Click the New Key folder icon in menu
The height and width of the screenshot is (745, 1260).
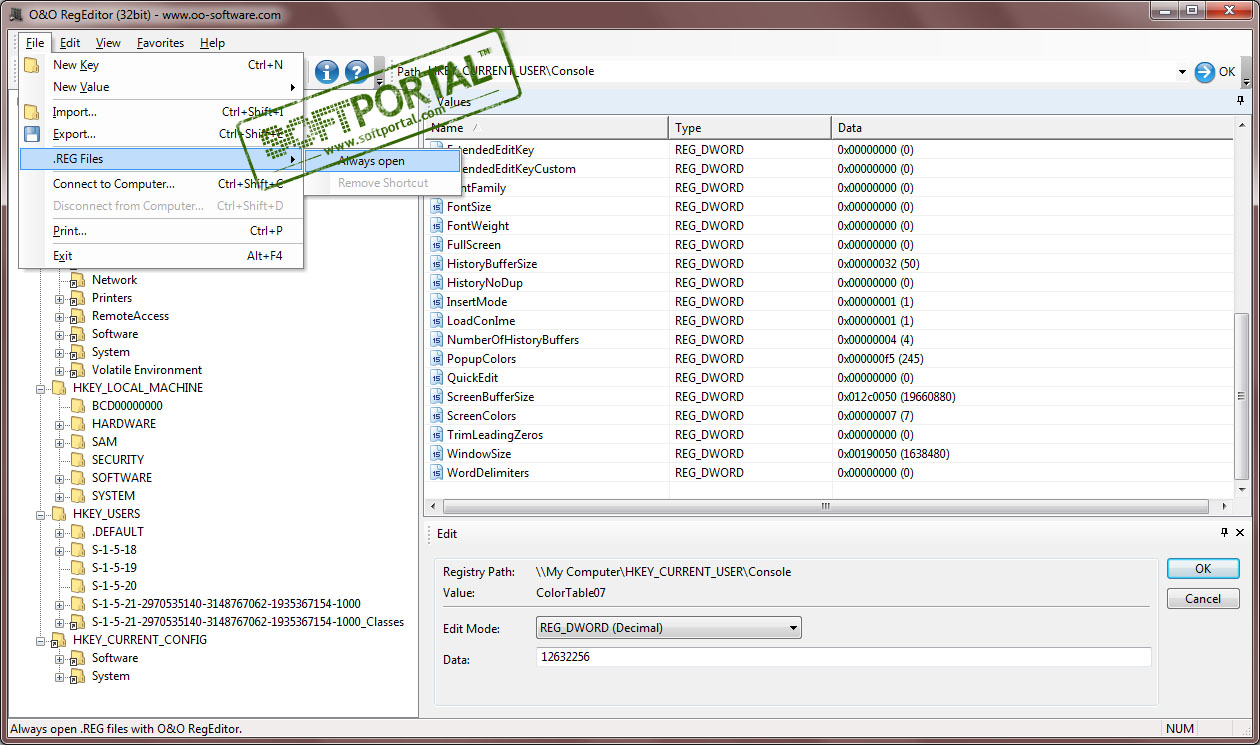pyautogui.click(x=32, y=65)
